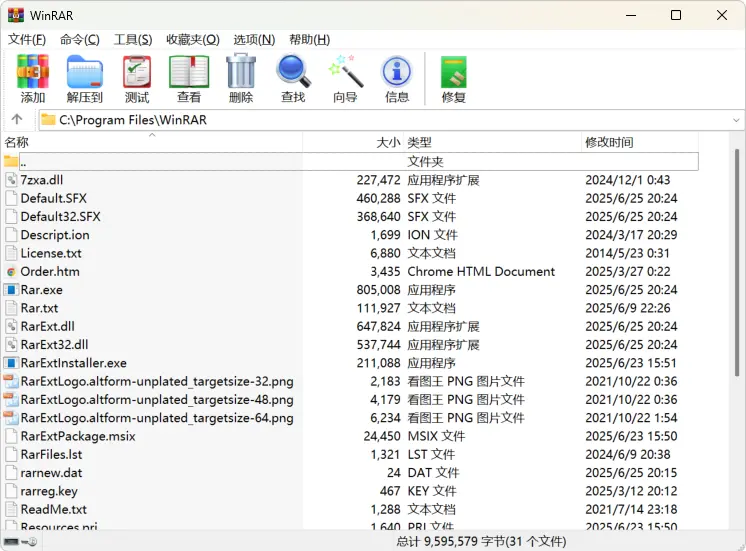
Task: Click the MSIX 文件 type cell
Action: coord(436,436)
